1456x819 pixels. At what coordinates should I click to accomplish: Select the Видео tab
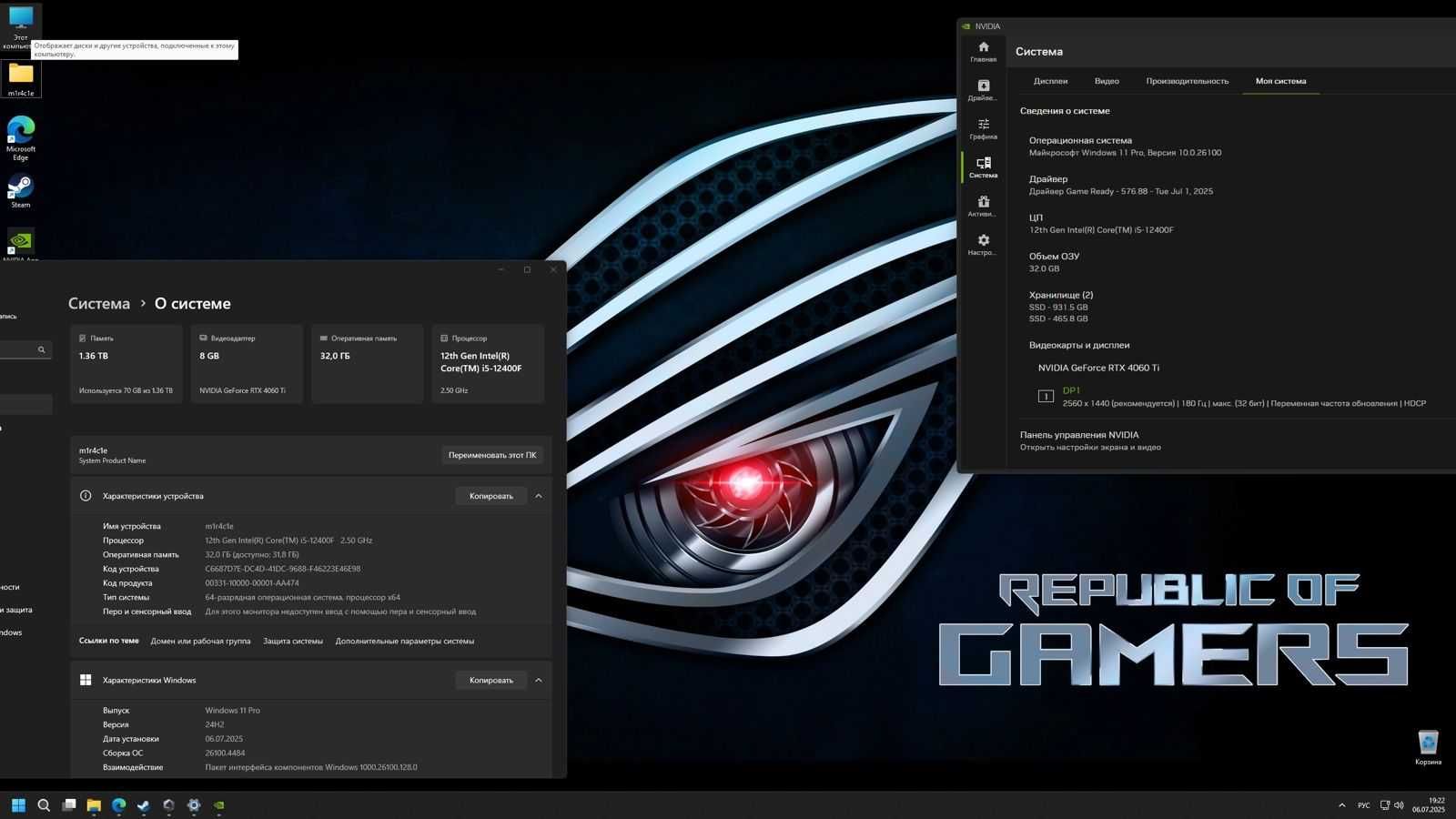pos(1107,81)
